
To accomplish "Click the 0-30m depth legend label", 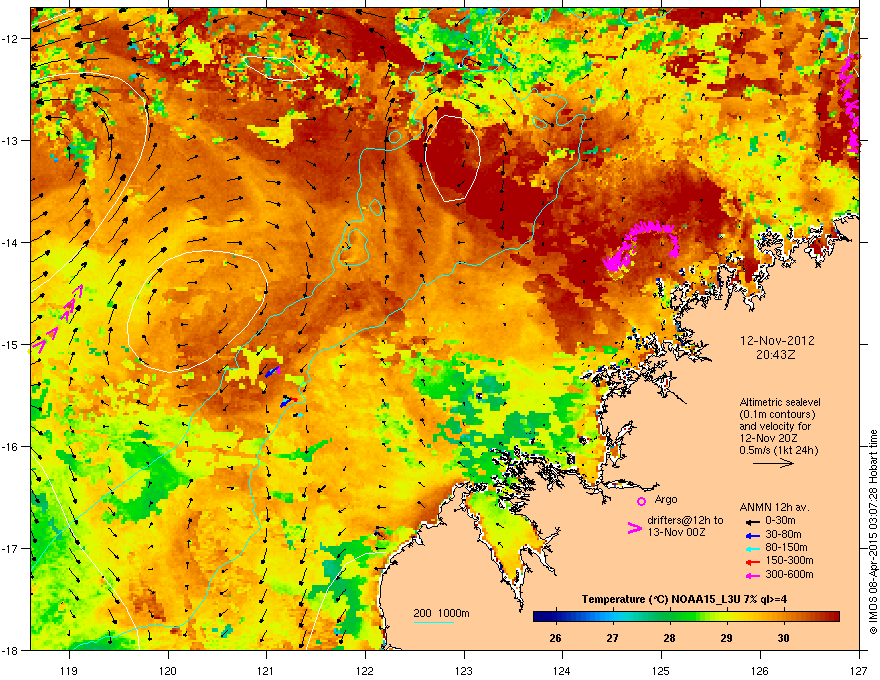I will click(x=780, y=520).
